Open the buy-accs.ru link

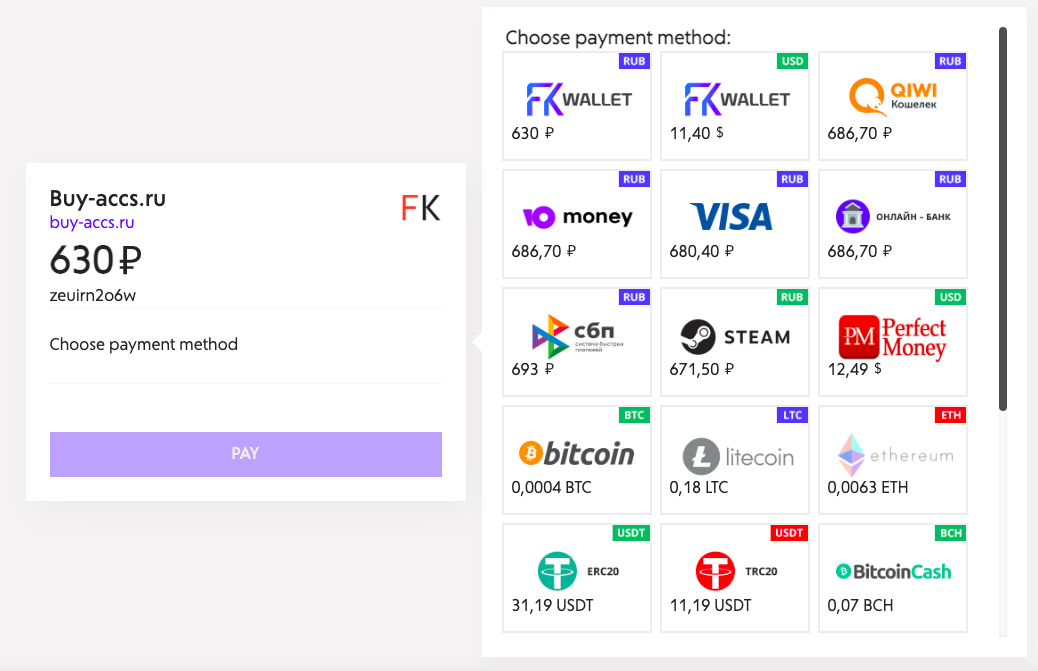pyautogui.click(x=92, y=222)
